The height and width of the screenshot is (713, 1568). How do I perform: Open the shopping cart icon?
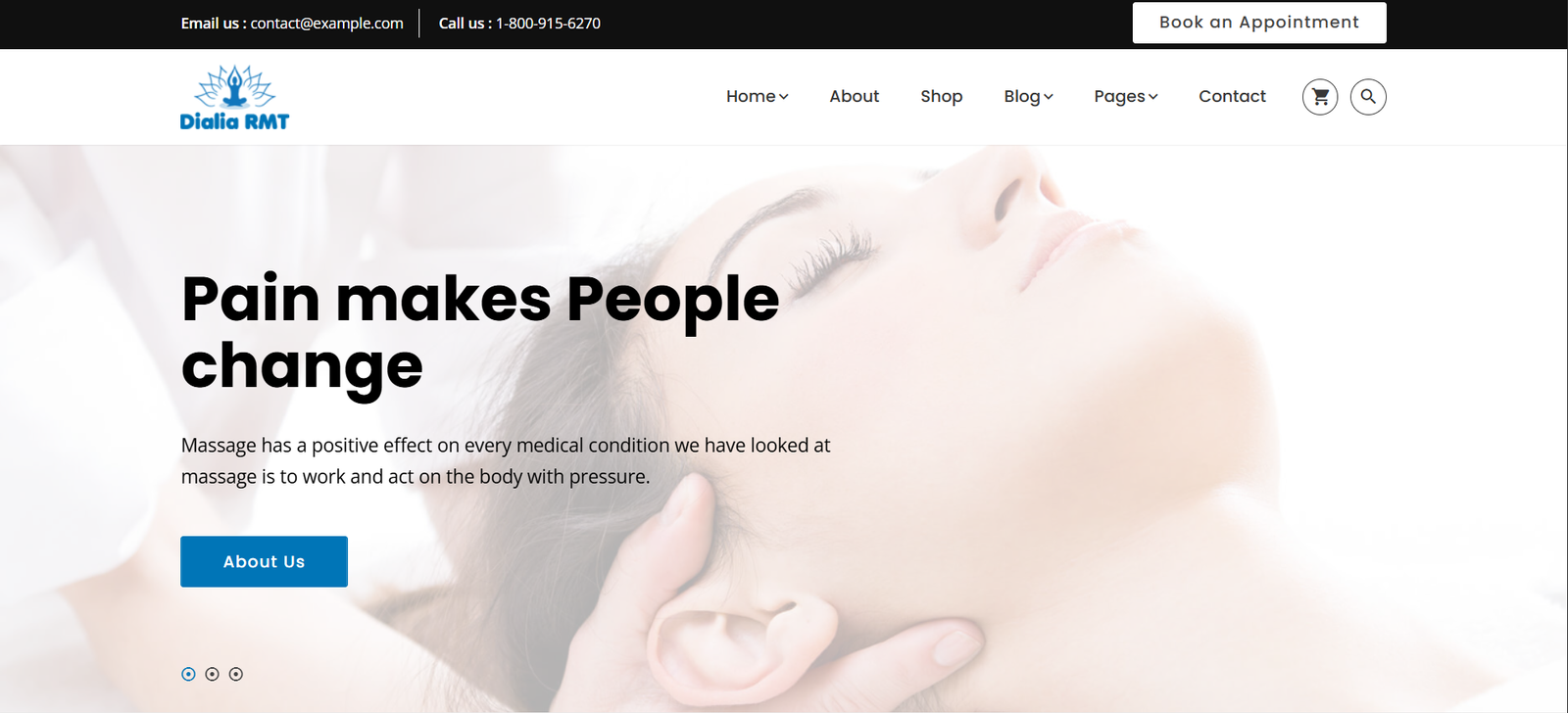pos(1320,97)
